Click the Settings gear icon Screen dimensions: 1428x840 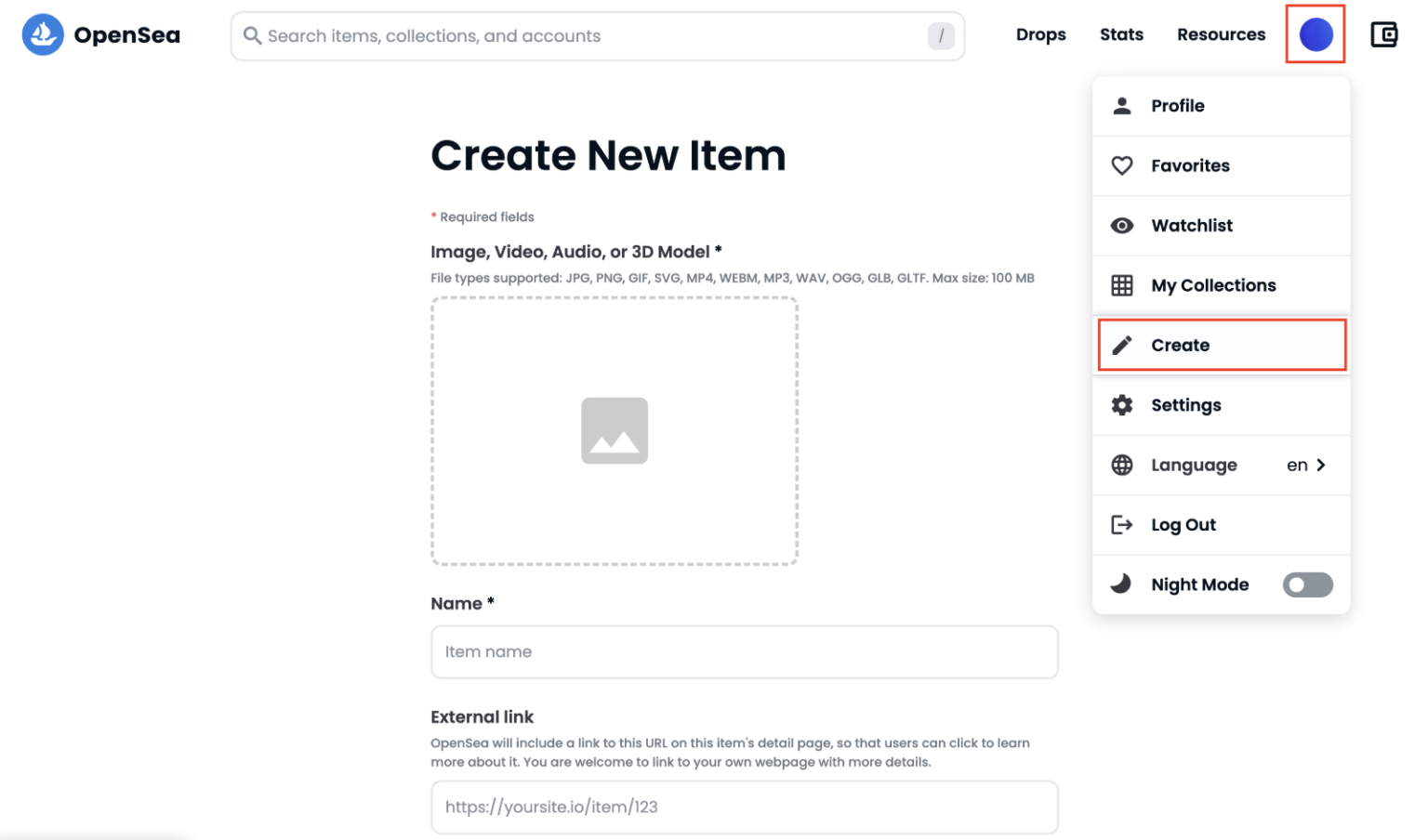[x=1122, y=405]
